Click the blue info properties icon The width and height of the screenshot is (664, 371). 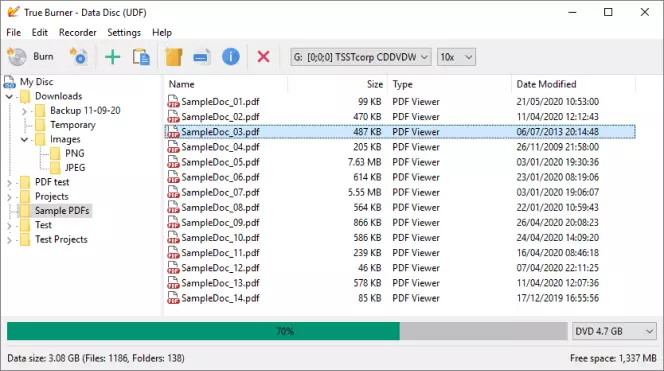(x=230, y=57)
